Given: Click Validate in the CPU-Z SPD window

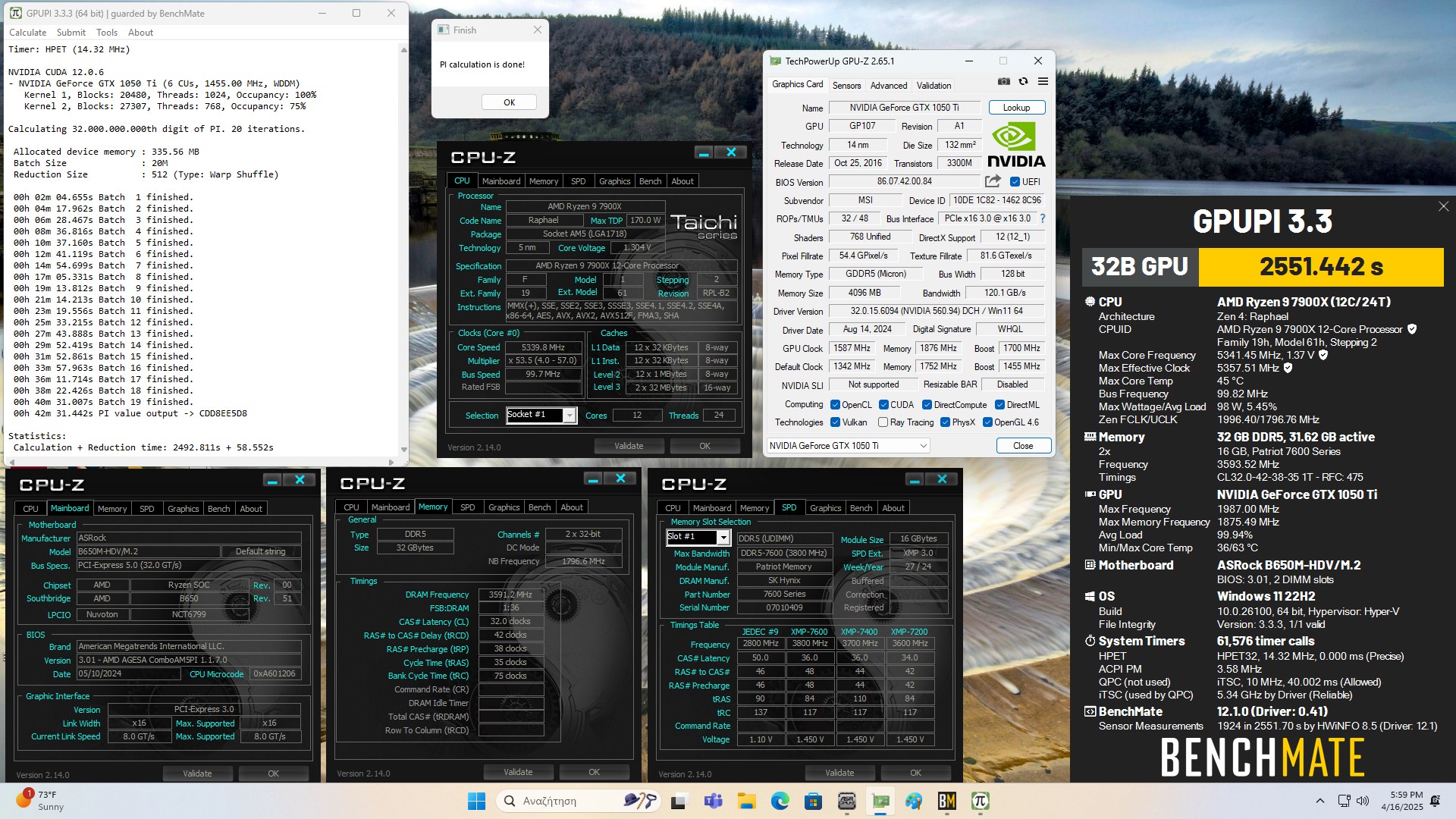Looking at the screenshot, I should click(x=839, y=773).
